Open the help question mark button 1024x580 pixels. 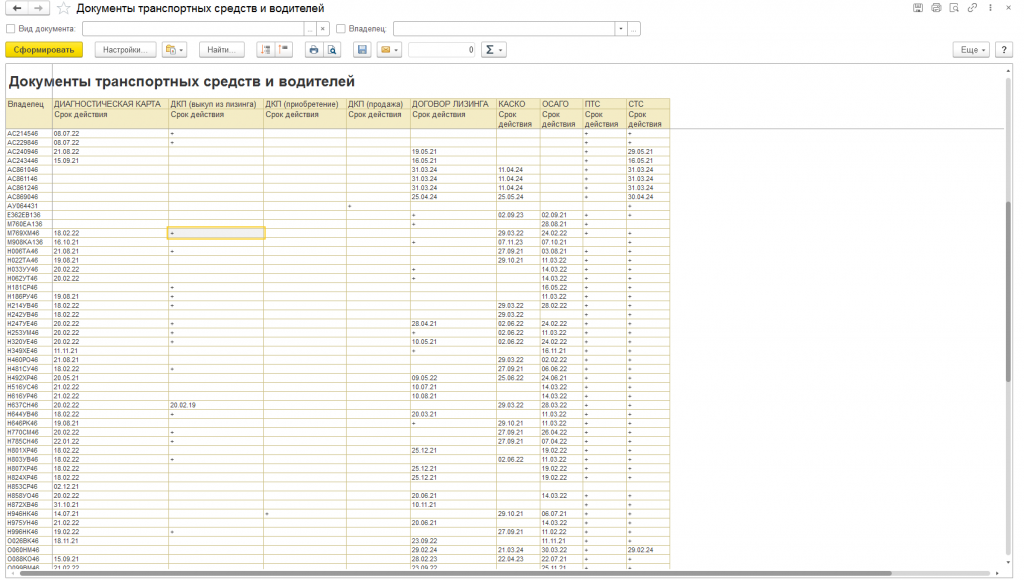tap(1004, 49)
